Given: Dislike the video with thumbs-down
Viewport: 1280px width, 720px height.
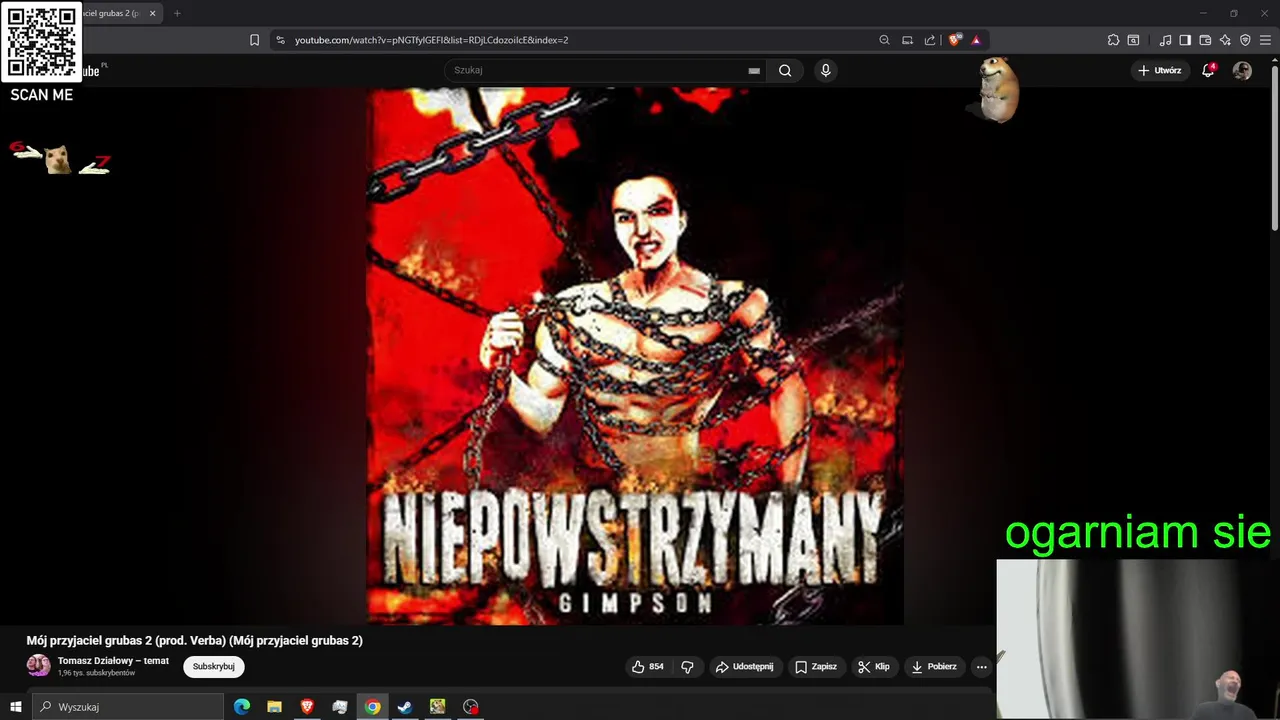Looking at the screenshot, I should click(x=687, y=666).
